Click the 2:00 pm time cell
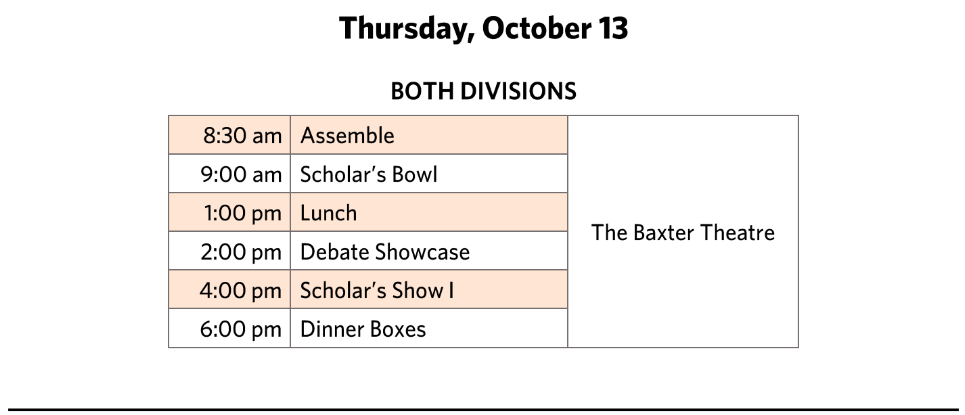The width and height of the screenshot is (965, 415). click(230, 251)
